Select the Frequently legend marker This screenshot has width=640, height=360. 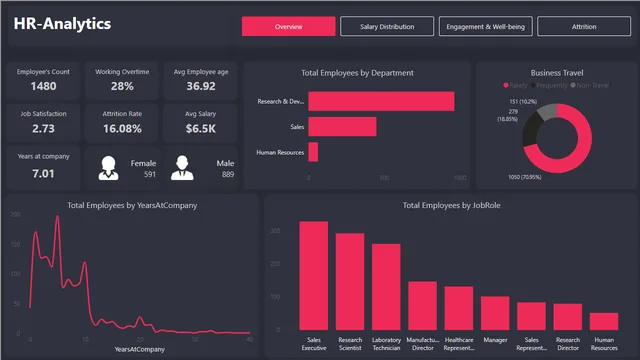pos(533,85)
